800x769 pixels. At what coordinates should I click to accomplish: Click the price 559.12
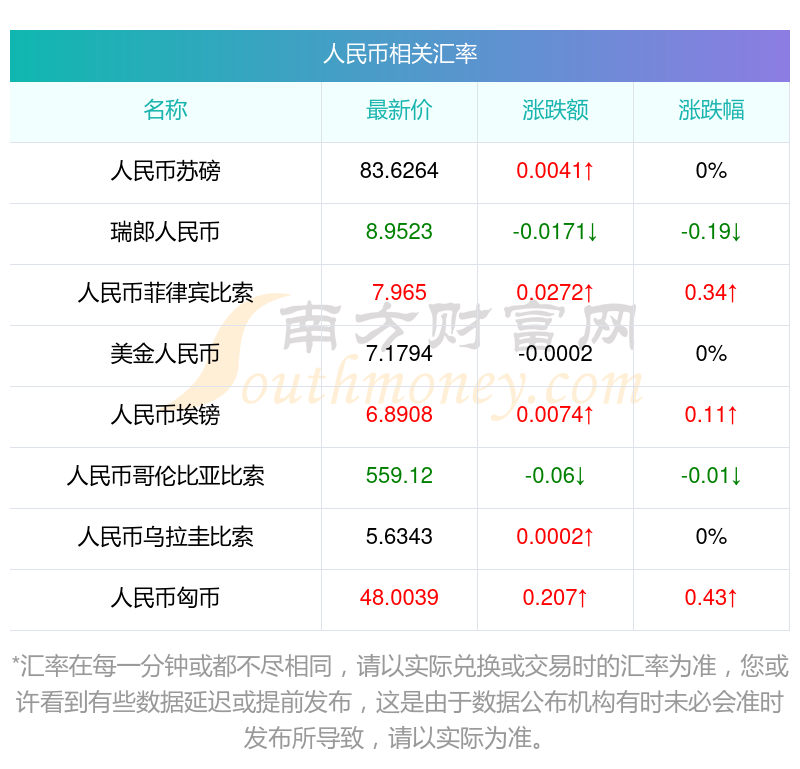click(x=399, y=476)
